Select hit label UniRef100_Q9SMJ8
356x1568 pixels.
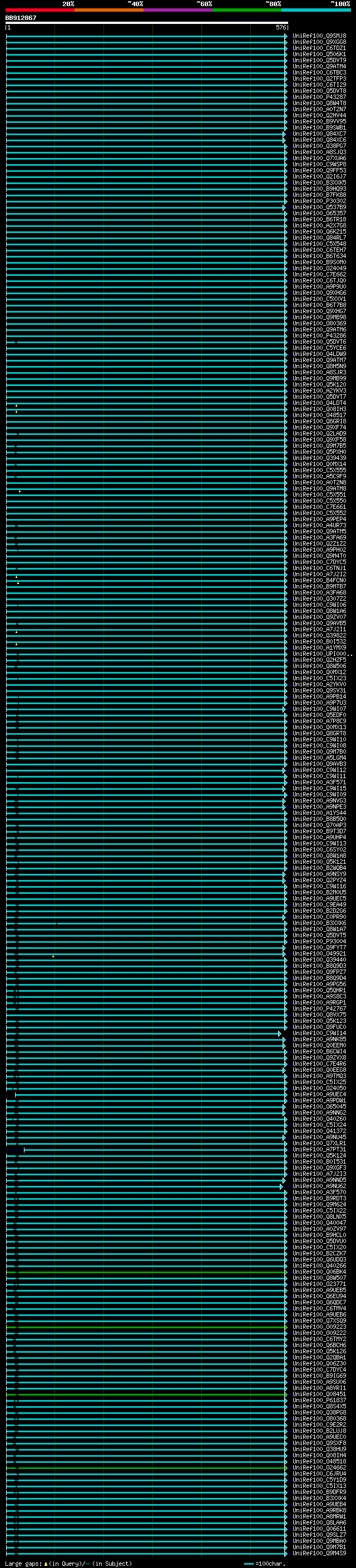[319, 36]
